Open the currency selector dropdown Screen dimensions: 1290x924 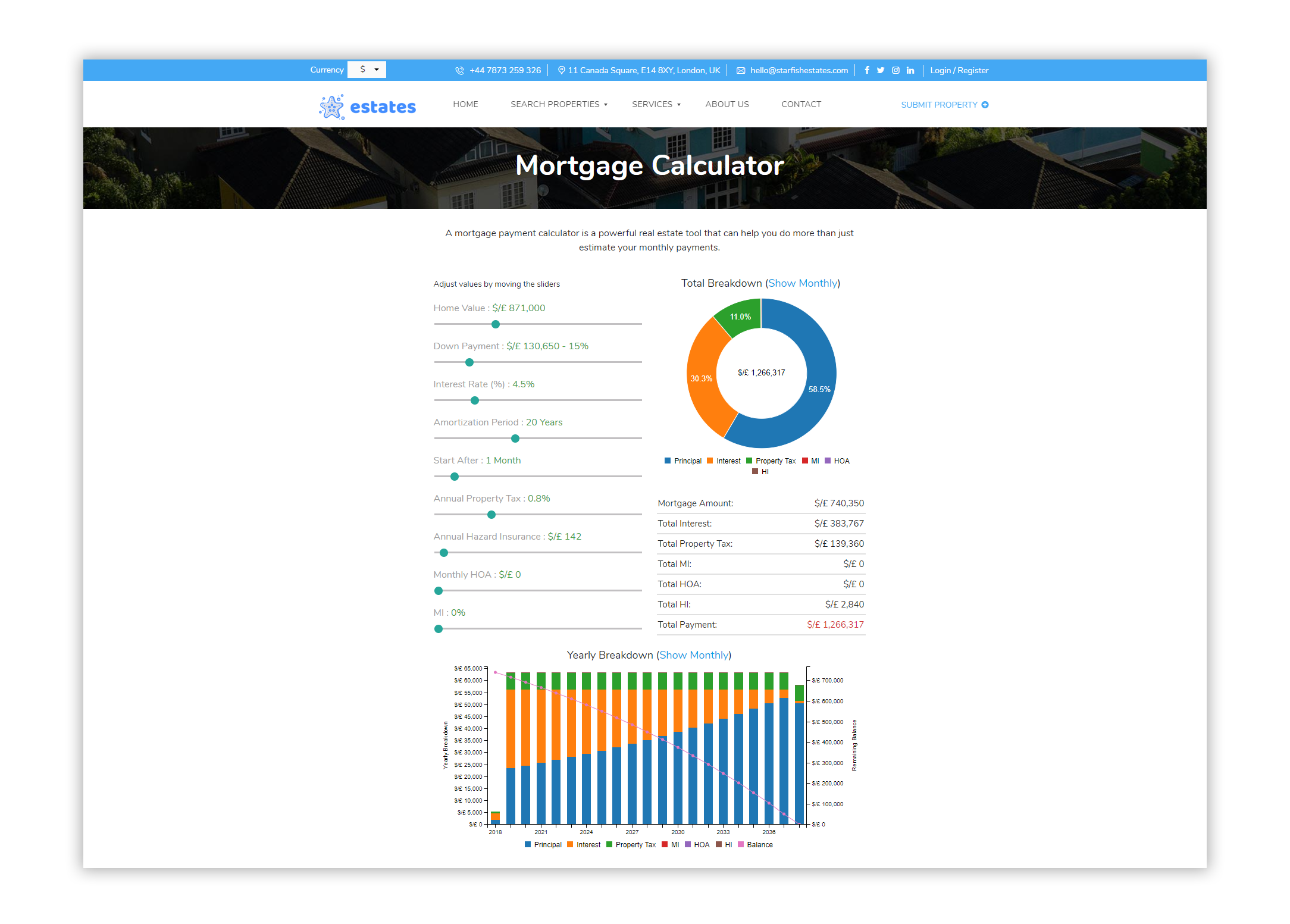pyautogui.click(x=367, y=70)
